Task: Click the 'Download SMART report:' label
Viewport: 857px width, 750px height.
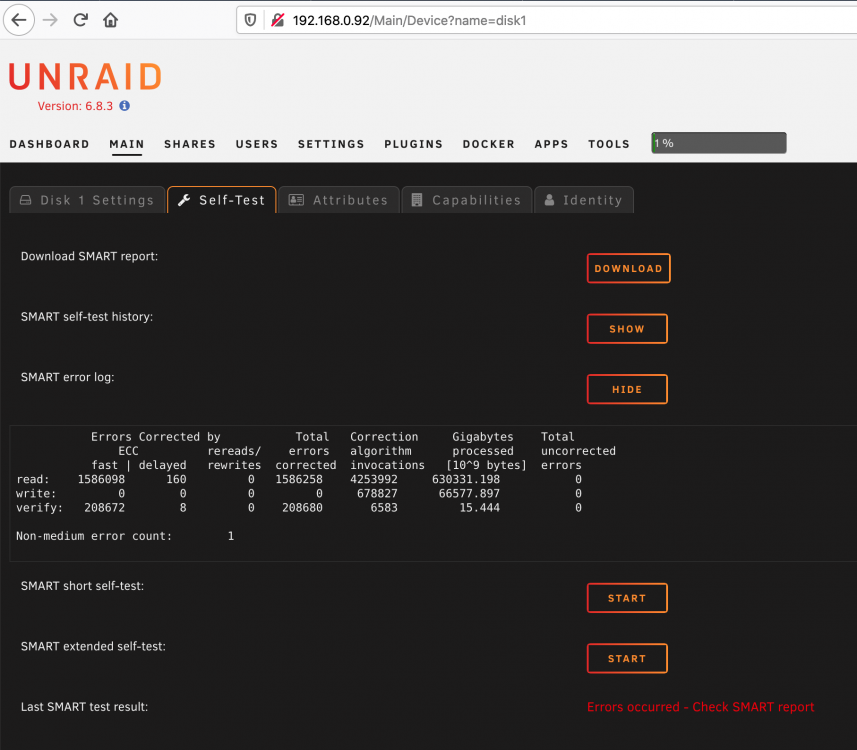Action: point(89,256)
